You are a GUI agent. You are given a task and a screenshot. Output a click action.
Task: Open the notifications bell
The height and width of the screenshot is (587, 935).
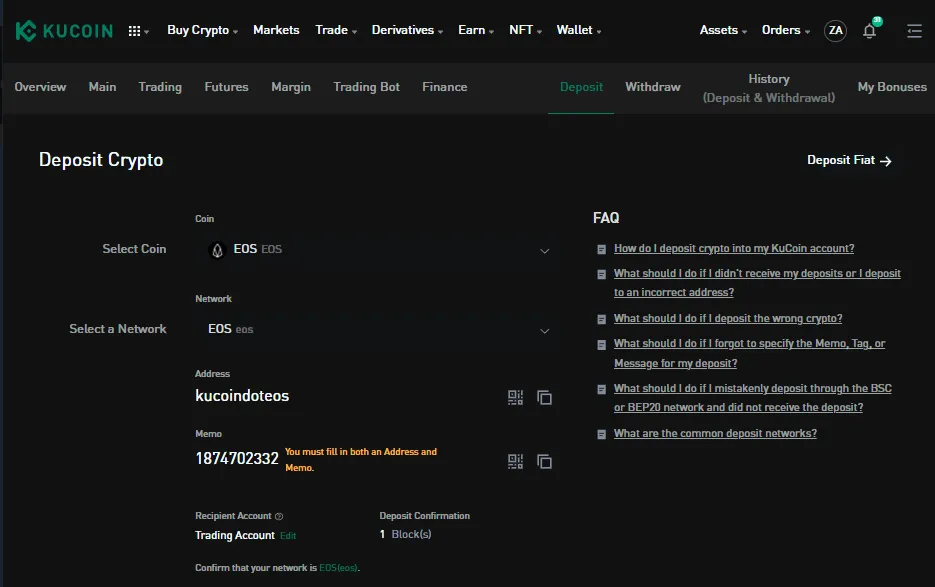(x=869, y=31)
